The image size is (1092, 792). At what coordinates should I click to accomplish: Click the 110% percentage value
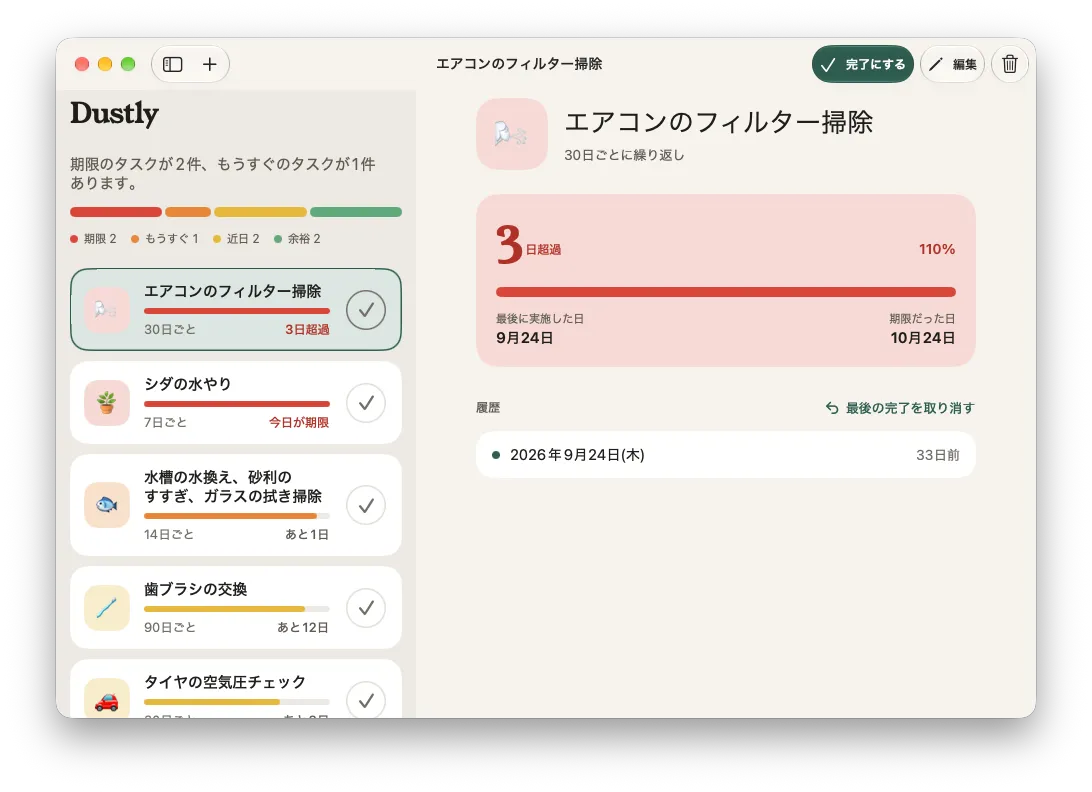[x=937, y=249]
